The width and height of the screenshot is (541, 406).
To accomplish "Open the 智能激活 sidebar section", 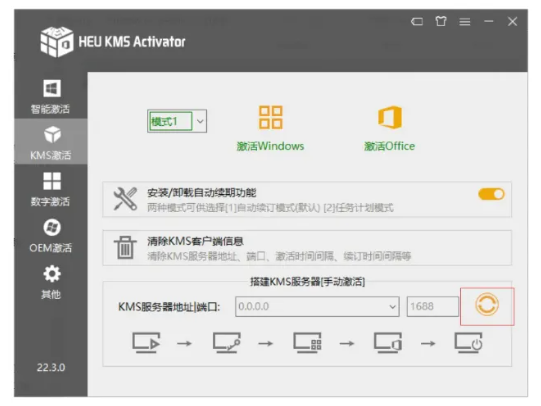I will click(51, 97).
